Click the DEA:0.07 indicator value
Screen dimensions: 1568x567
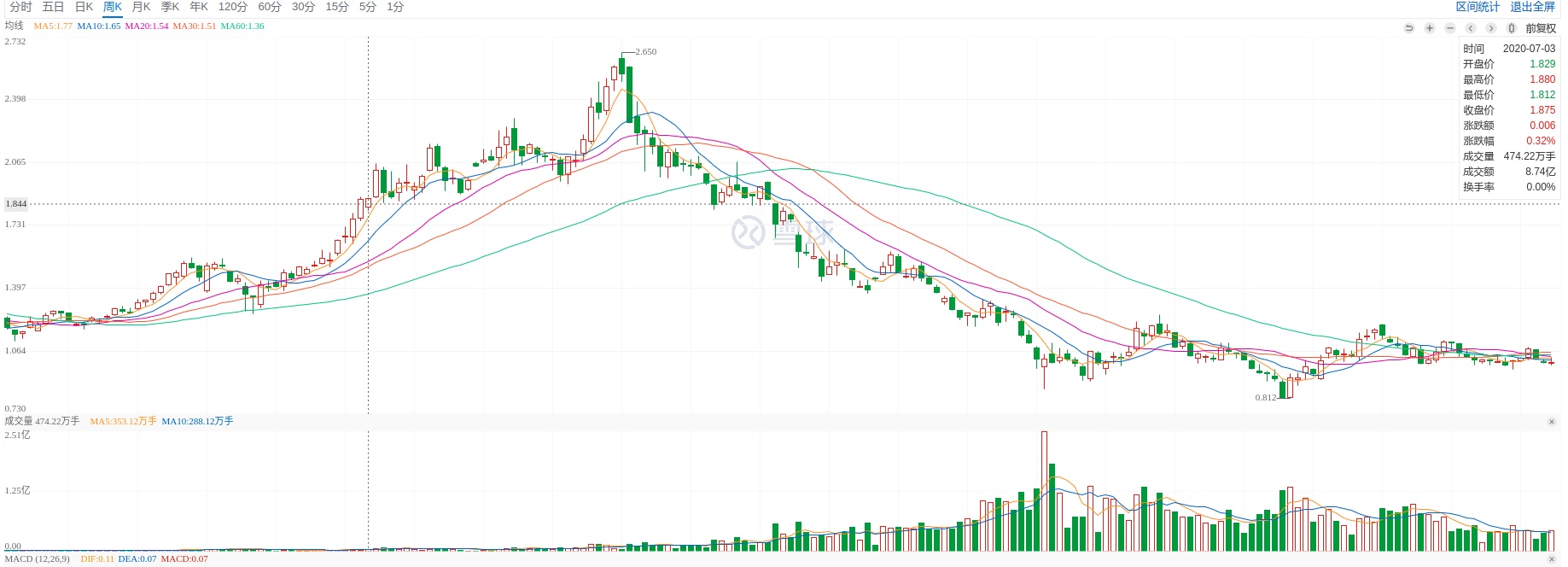click(137, 559)
